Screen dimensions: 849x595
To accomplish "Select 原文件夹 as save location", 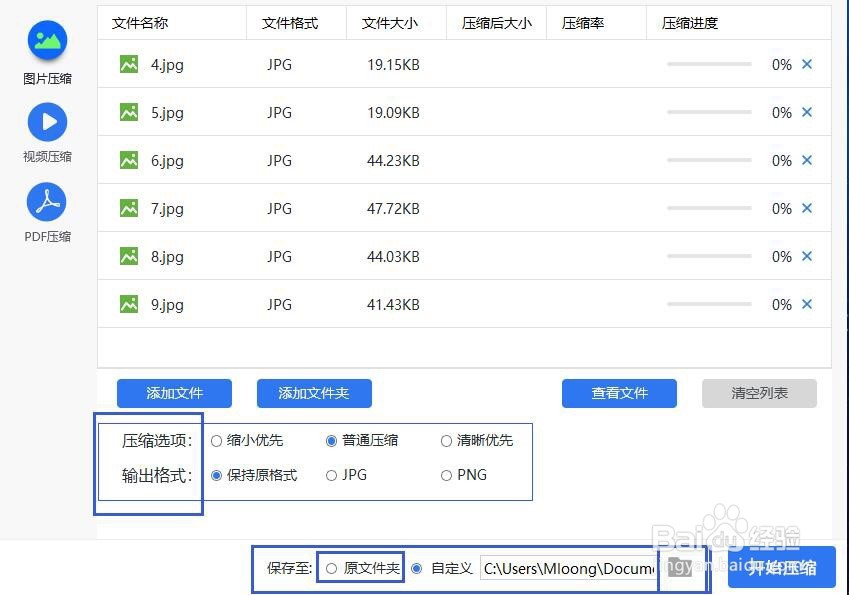I will (x=331, y=568).
